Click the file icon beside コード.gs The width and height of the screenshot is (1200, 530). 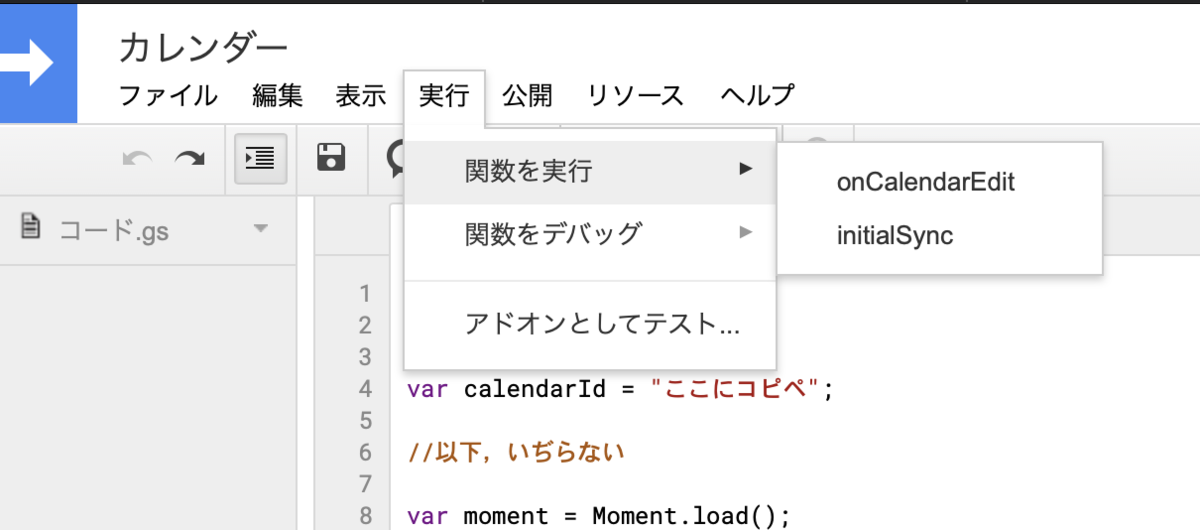32,228
